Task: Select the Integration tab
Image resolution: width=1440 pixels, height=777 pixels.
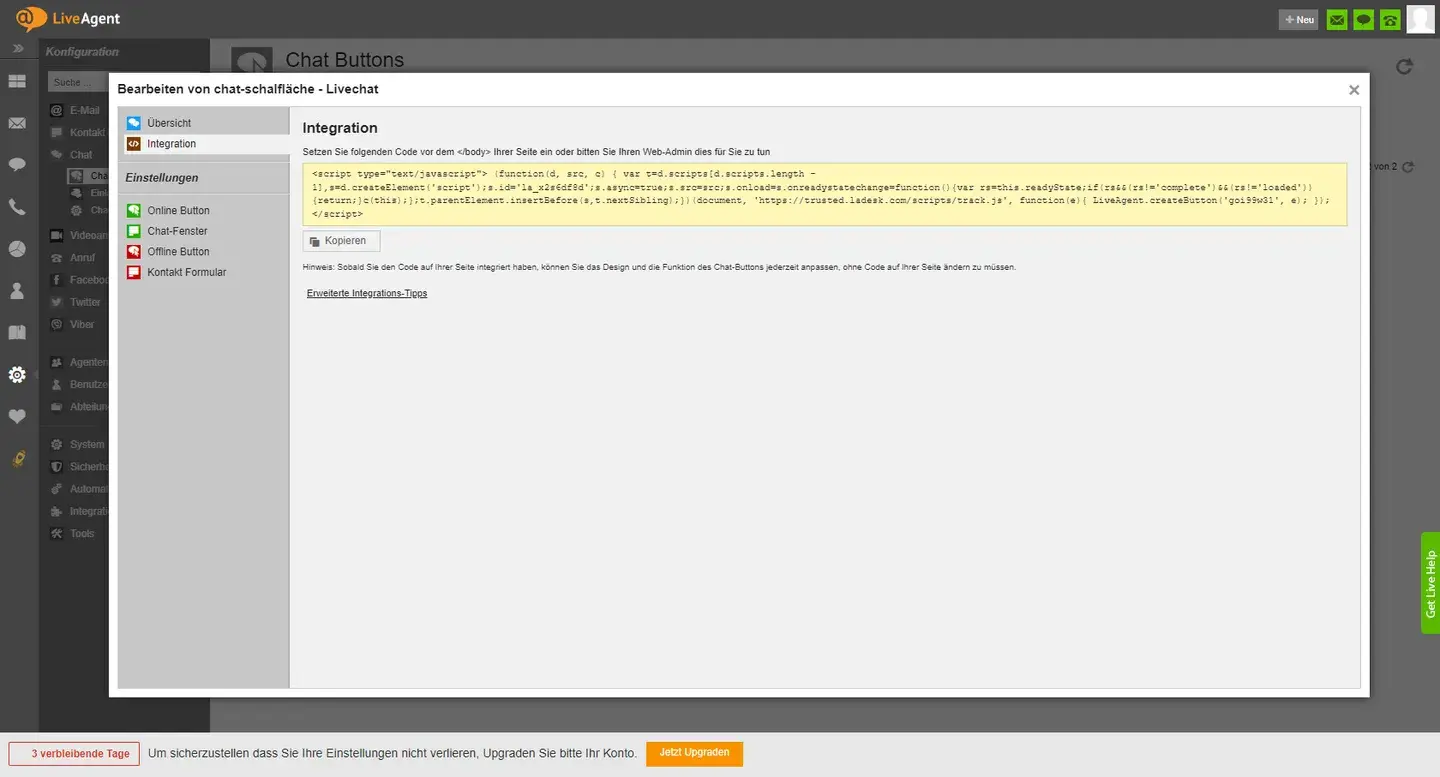Action: pos(204,144)
